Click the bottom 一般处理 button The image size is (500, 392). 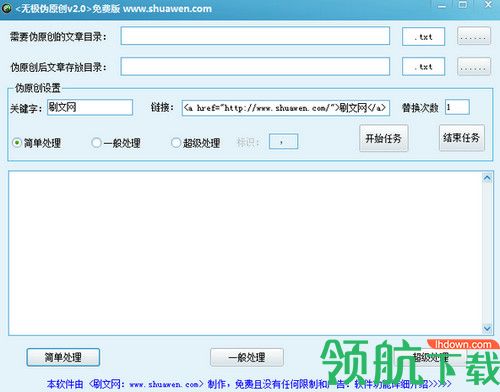tap(247, 357)
